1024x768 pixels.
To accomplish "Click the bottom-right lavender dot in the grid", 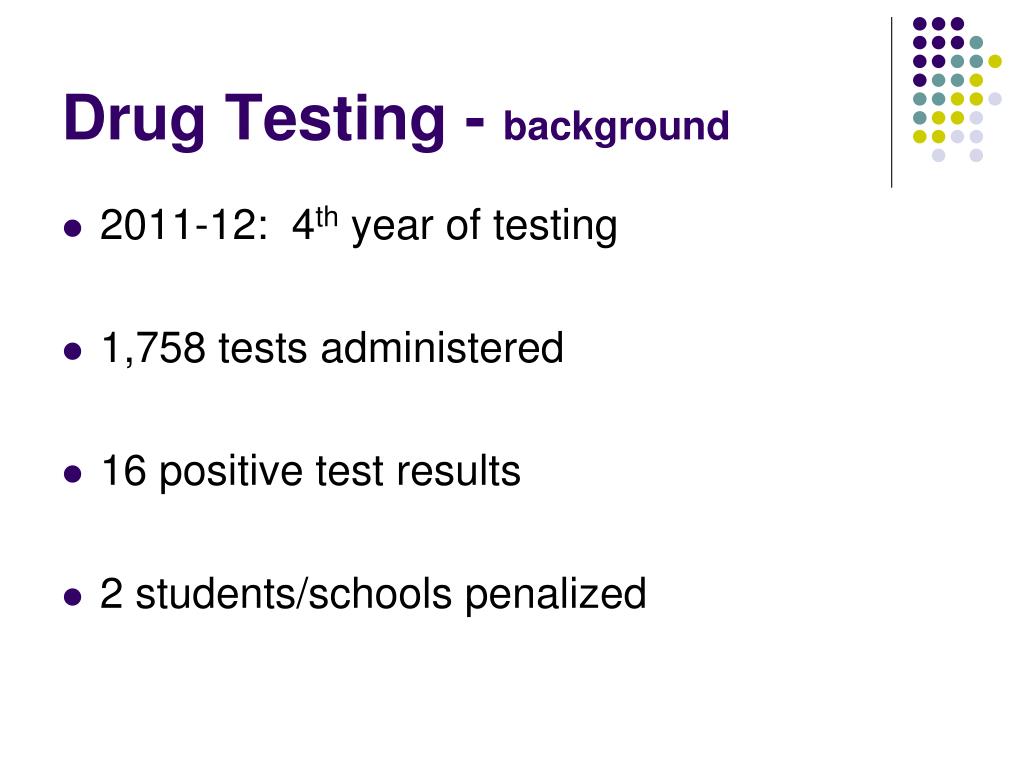I will click(976, 155).
